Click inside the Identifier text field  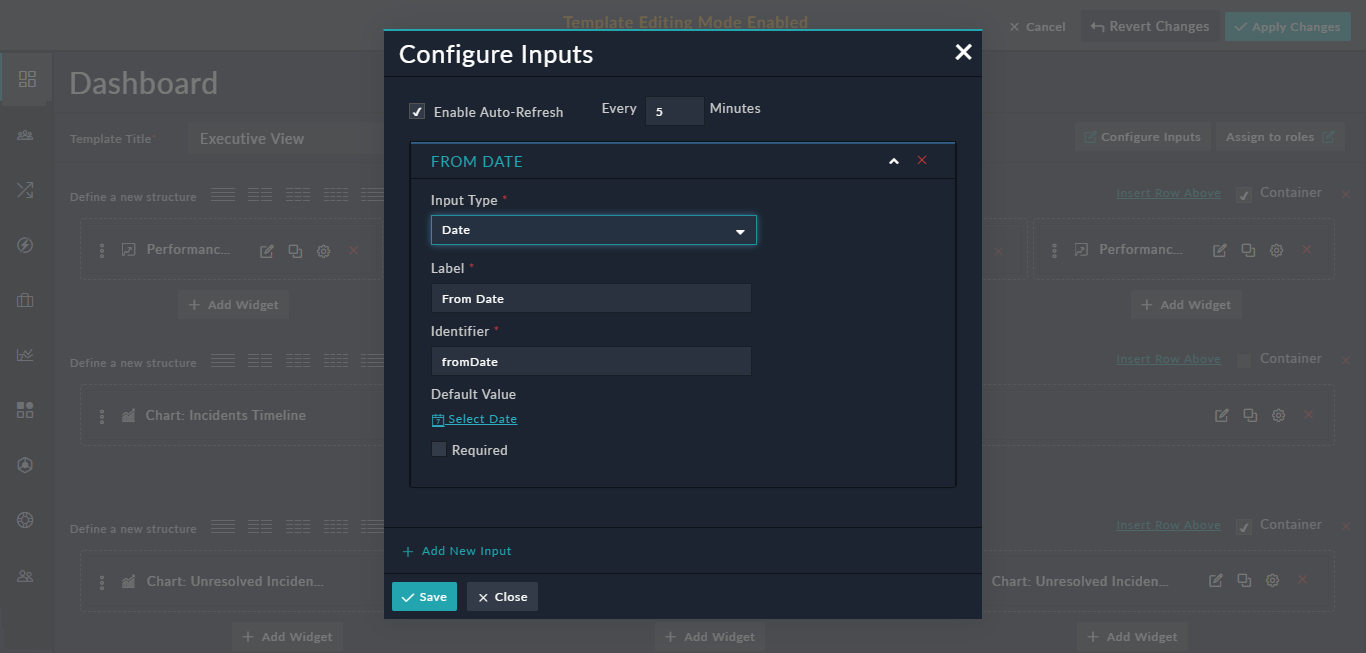590,361
